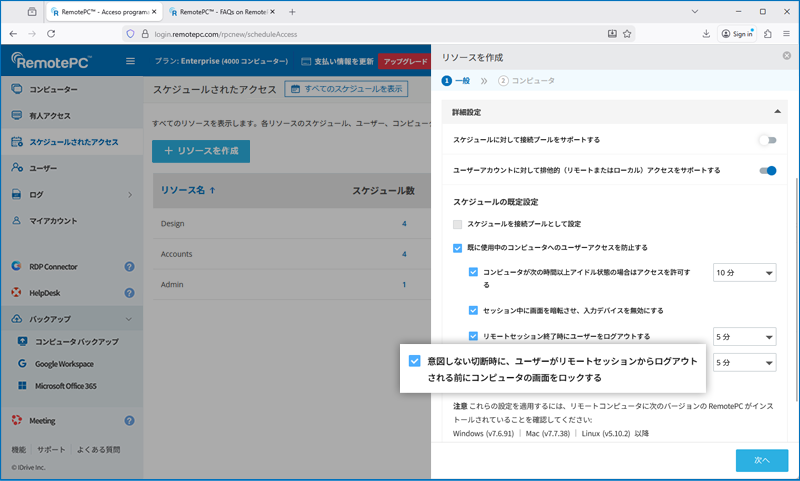
Task: Sort by the リソース名 column header
Action: click(188, 190)
